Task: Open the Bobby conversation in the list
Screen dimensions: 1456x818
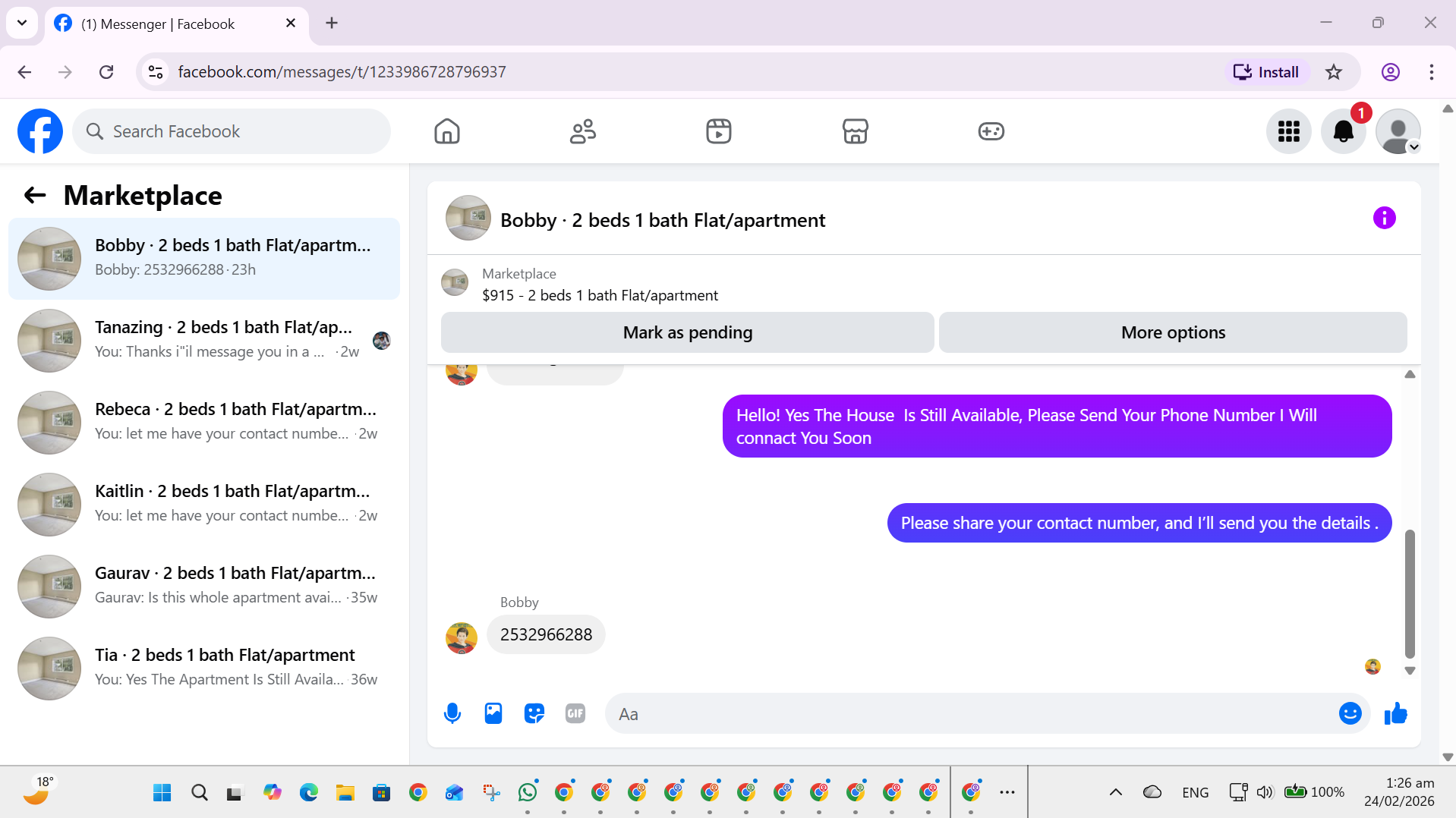Action: (204, 259)
